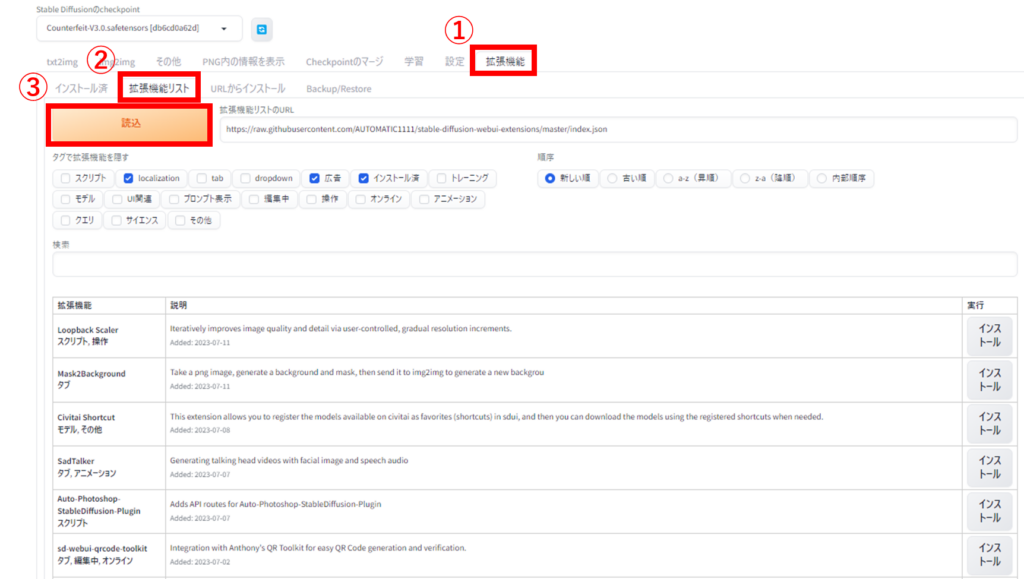Image resolution: width=1024 pixels, height=579 pixels.
Task: Install the SadTalker extension
Action: click(x=988, y=467)
